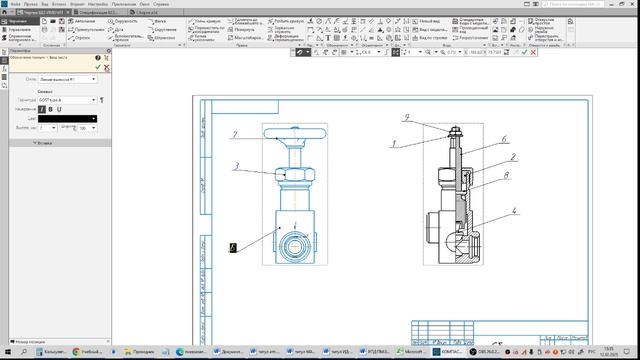Confirm with the green checkmark in Параметры
The height and width of the screenshot is (360, 640).
98,67
